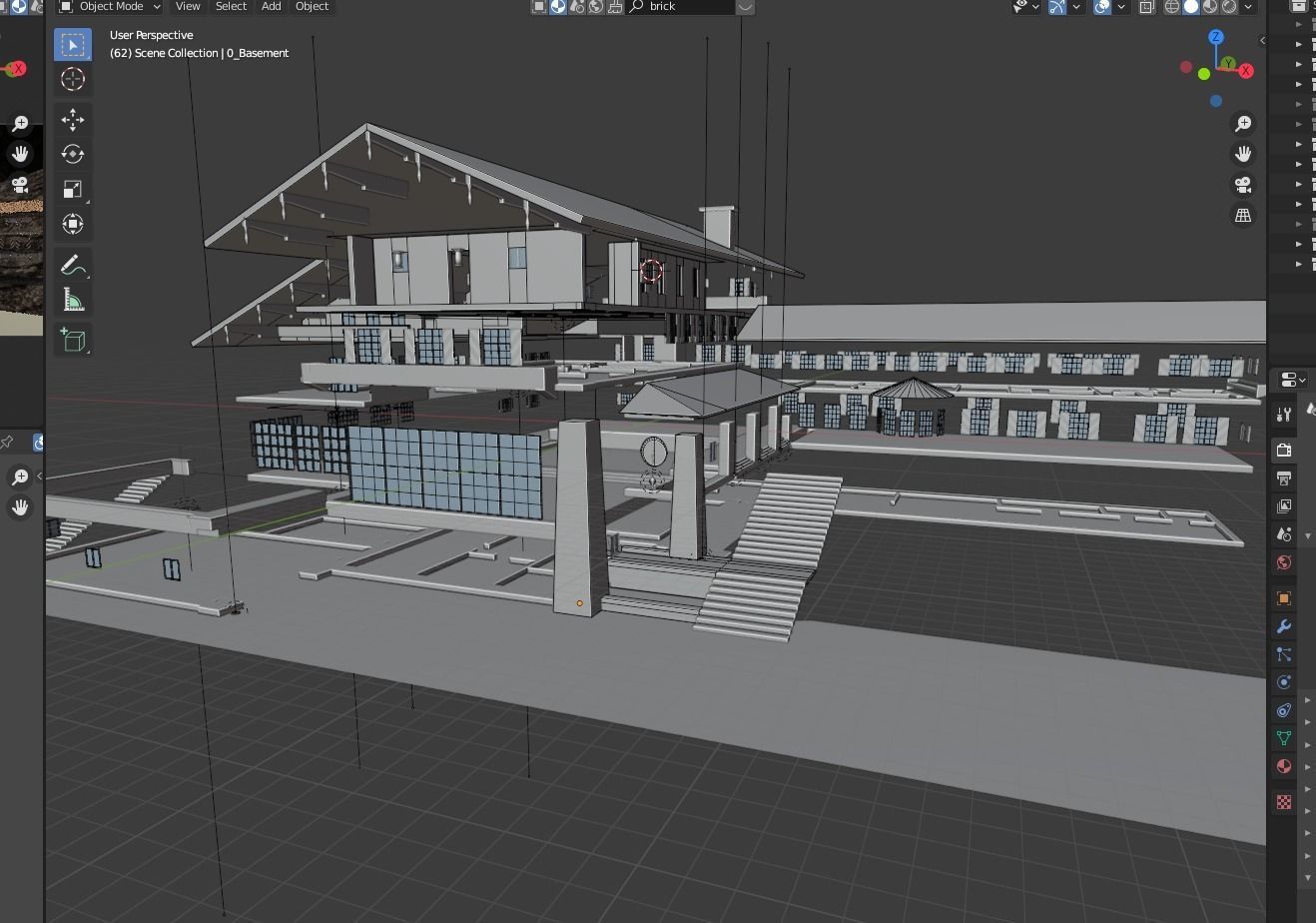Screen dimensions: 1316x923
Task: Align view to the red X axis in the gizmo
Action: tap(1246, 71)
